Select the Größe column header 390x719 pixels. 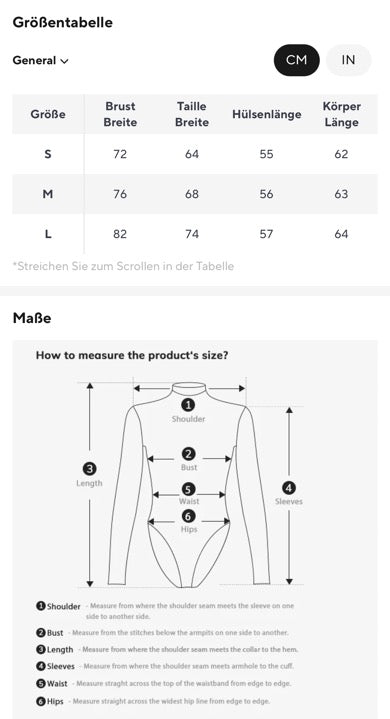click(48, 114)
